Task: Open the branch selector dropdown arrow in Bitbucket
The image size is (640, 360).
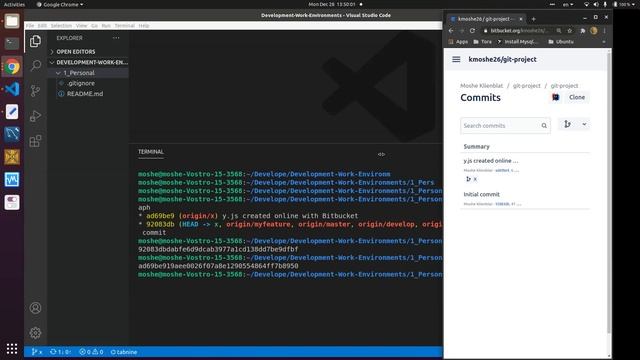Action: (584, 124)
